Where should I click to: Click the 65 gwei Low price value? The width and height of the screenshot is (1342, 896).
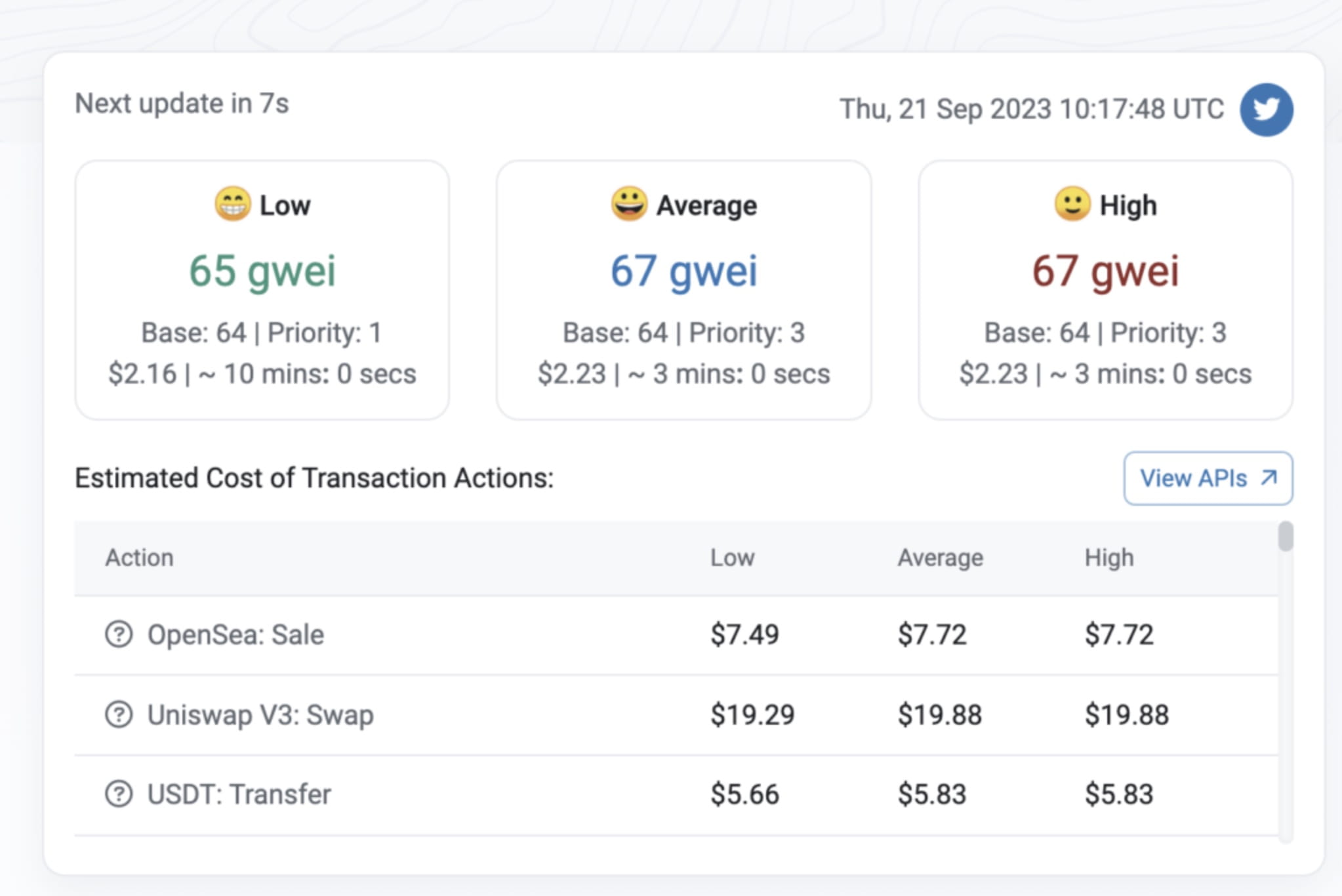[x=263, y=272]
